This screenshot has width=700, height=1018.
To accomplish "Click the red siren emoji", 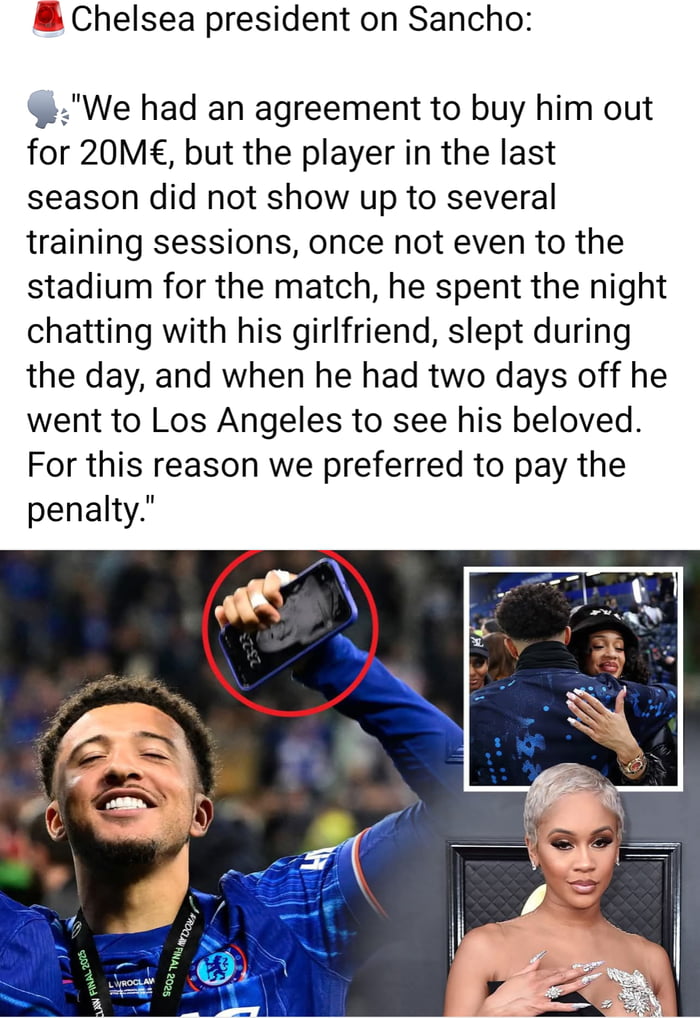I will (x=48, y=18).
